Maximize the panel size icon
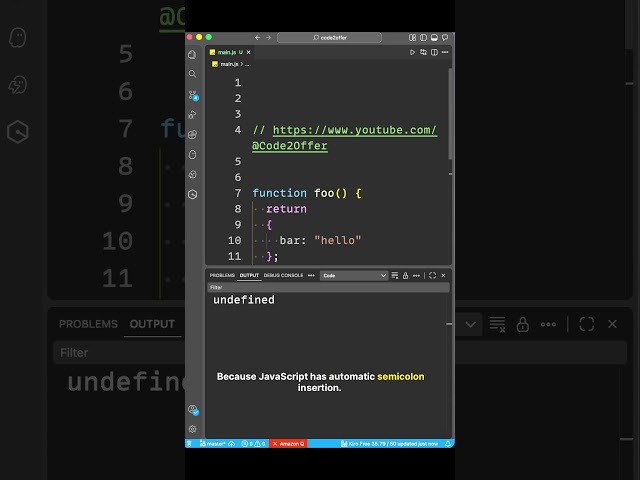 [x=433, y=276]
